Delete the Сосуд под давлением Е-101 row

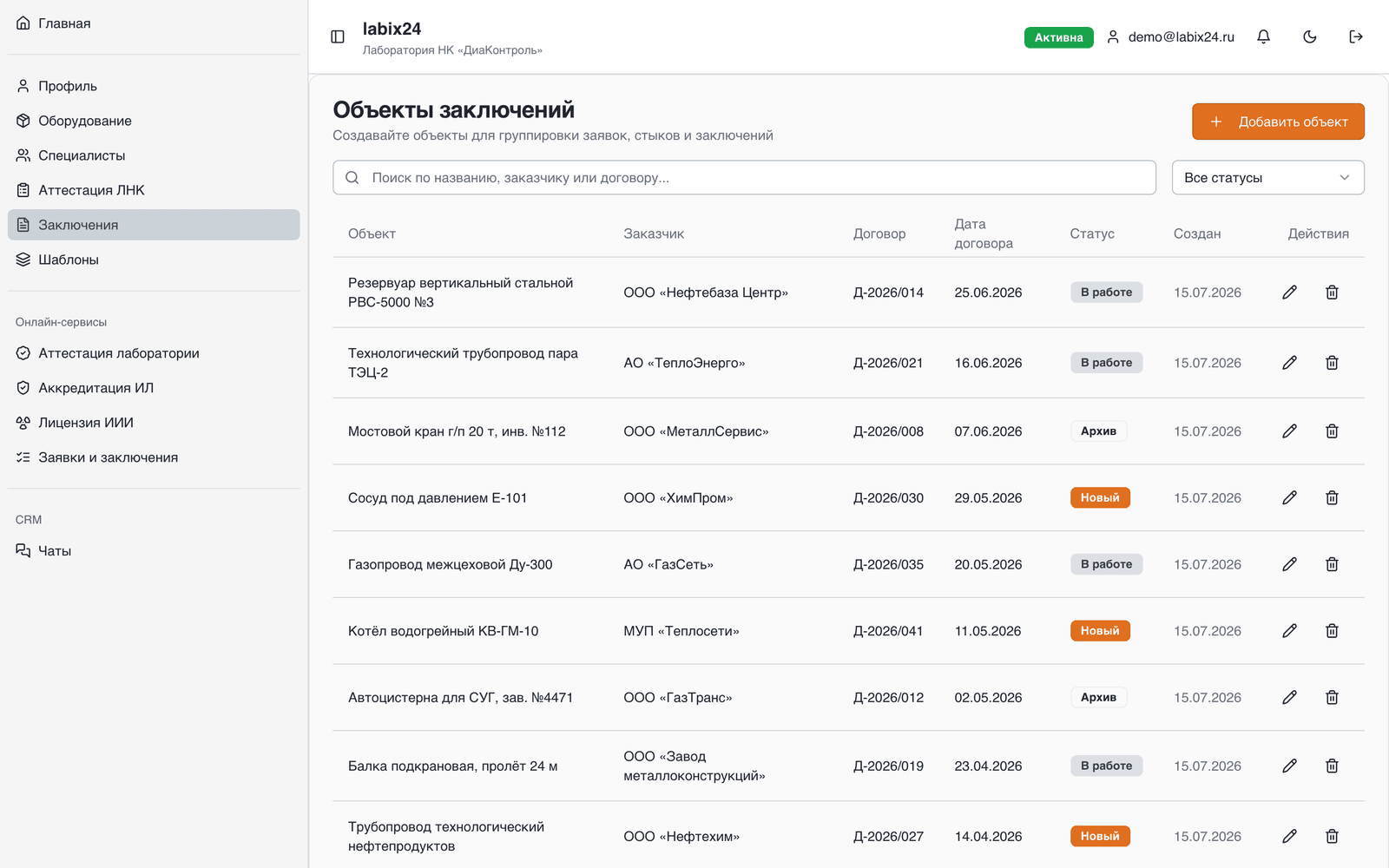[1332, 497]
